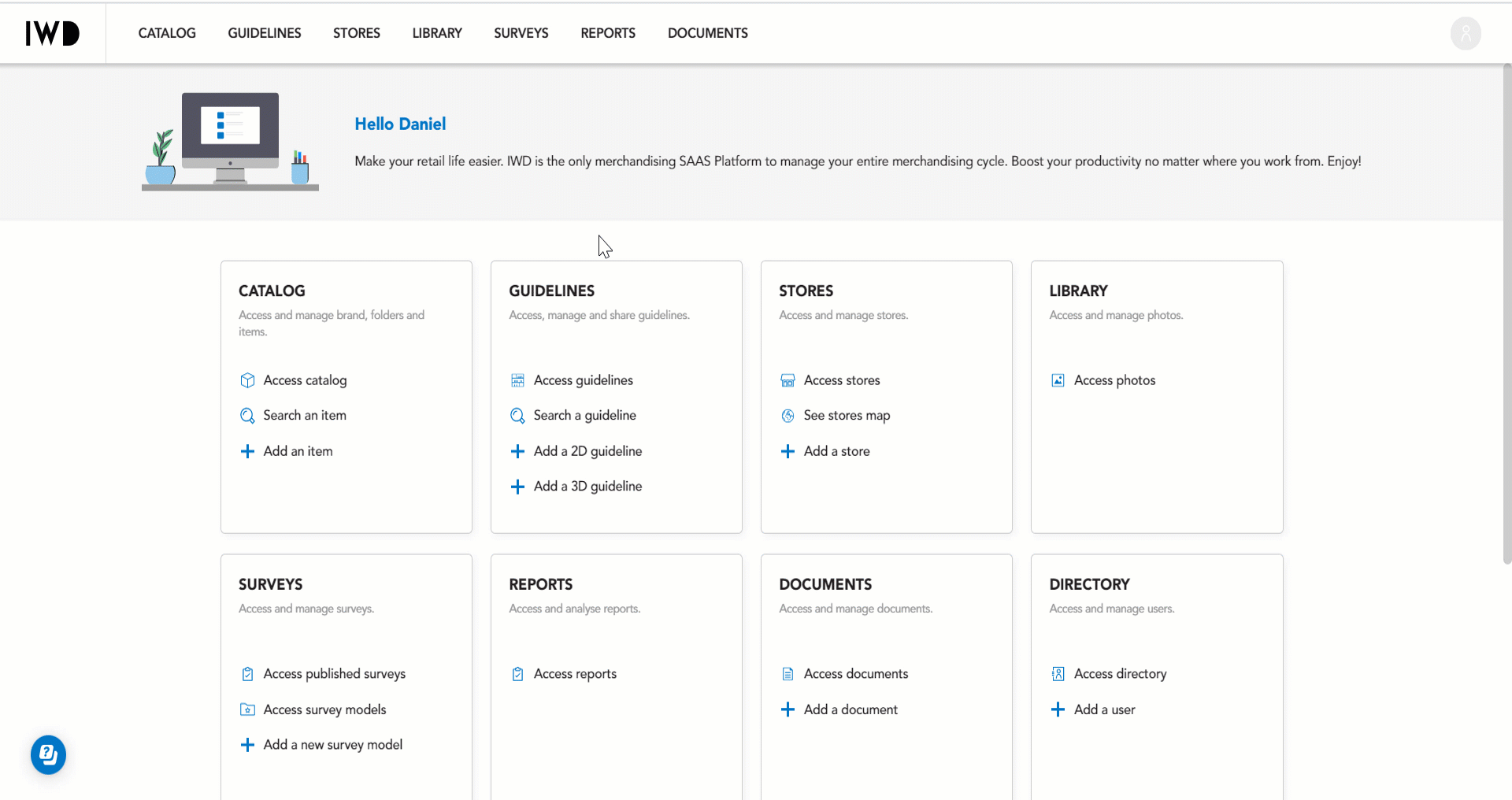Choose the Add a document link
This screenshot has width=1512, height=800.
coord(850,709)
